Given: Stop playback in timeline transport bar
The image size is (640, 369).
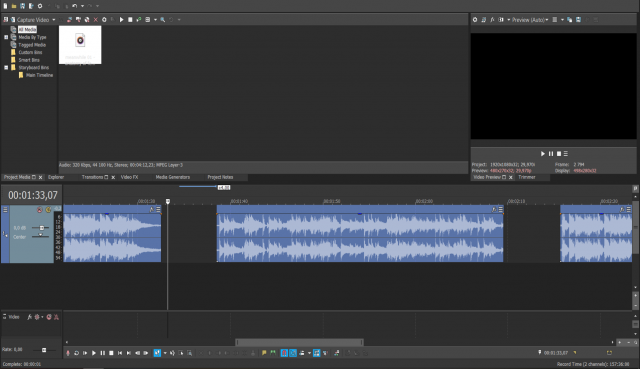Looking at the screenshot, I should pyautogui.click(x=111, y=353).
